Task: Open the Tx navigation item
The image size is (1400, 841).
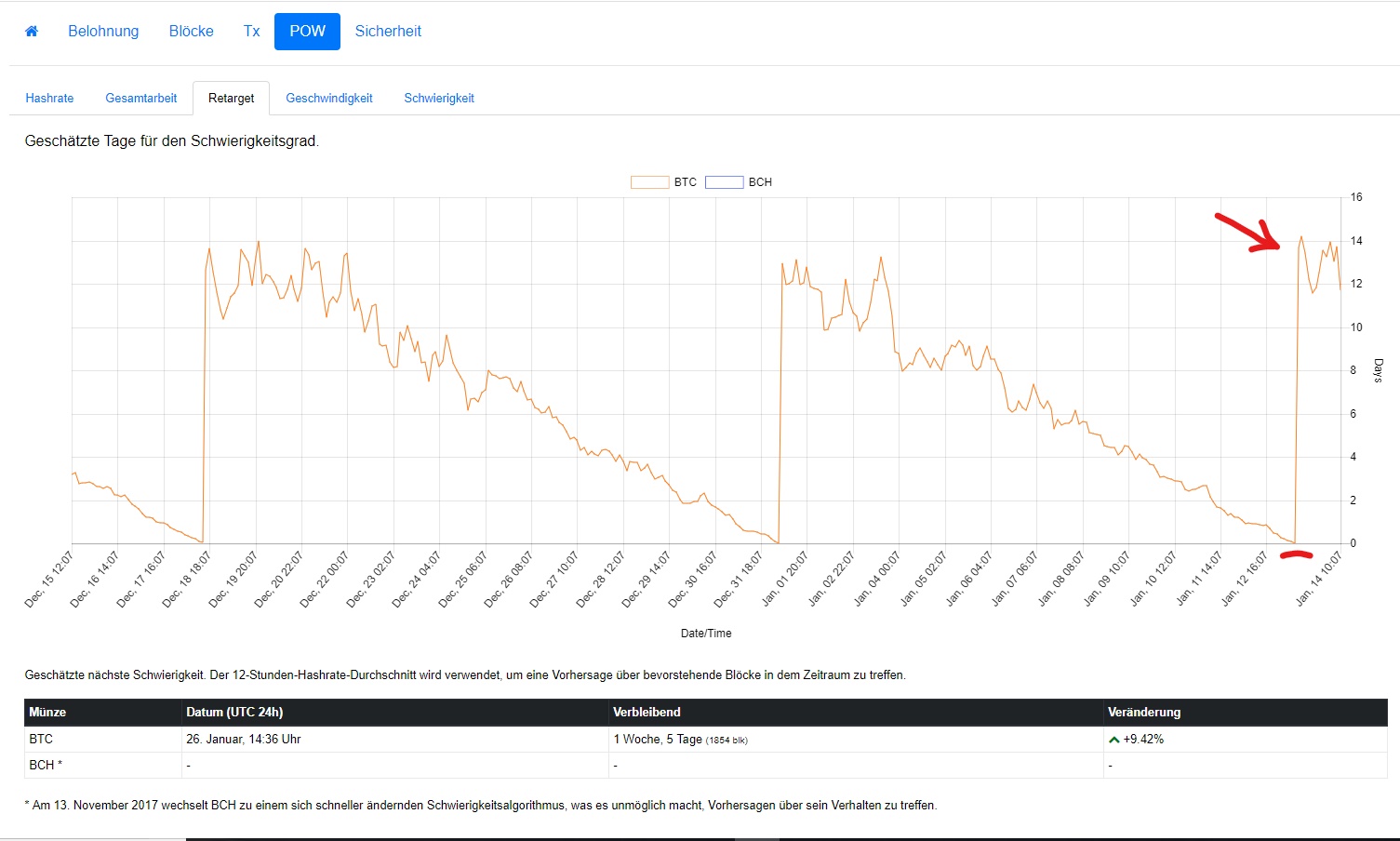Action: click(251, 32)
